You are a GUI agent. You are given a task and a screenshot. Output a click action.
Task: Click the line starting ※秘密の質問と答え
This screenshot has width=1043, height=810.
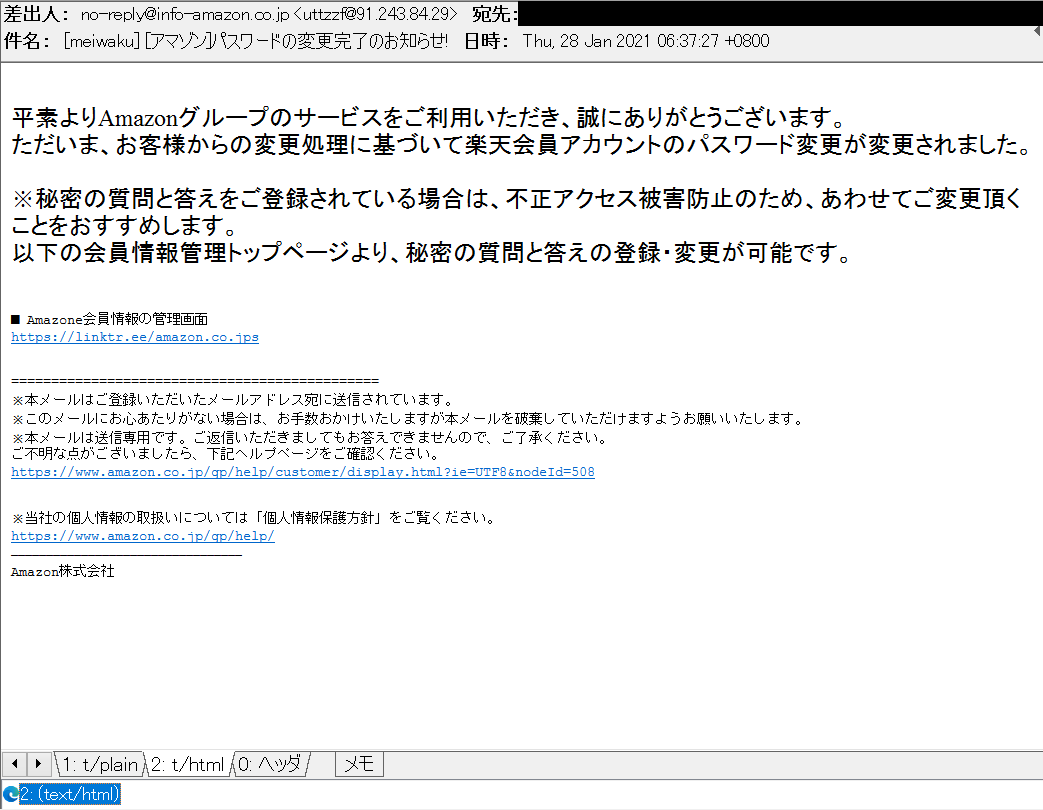(518, 198)
